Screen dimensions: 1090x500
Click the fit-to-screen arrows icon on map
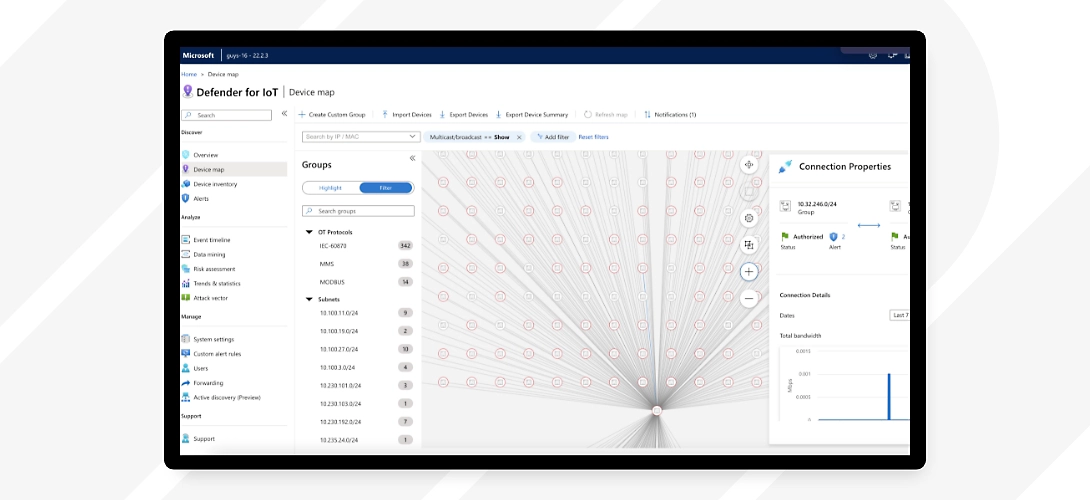749,164
